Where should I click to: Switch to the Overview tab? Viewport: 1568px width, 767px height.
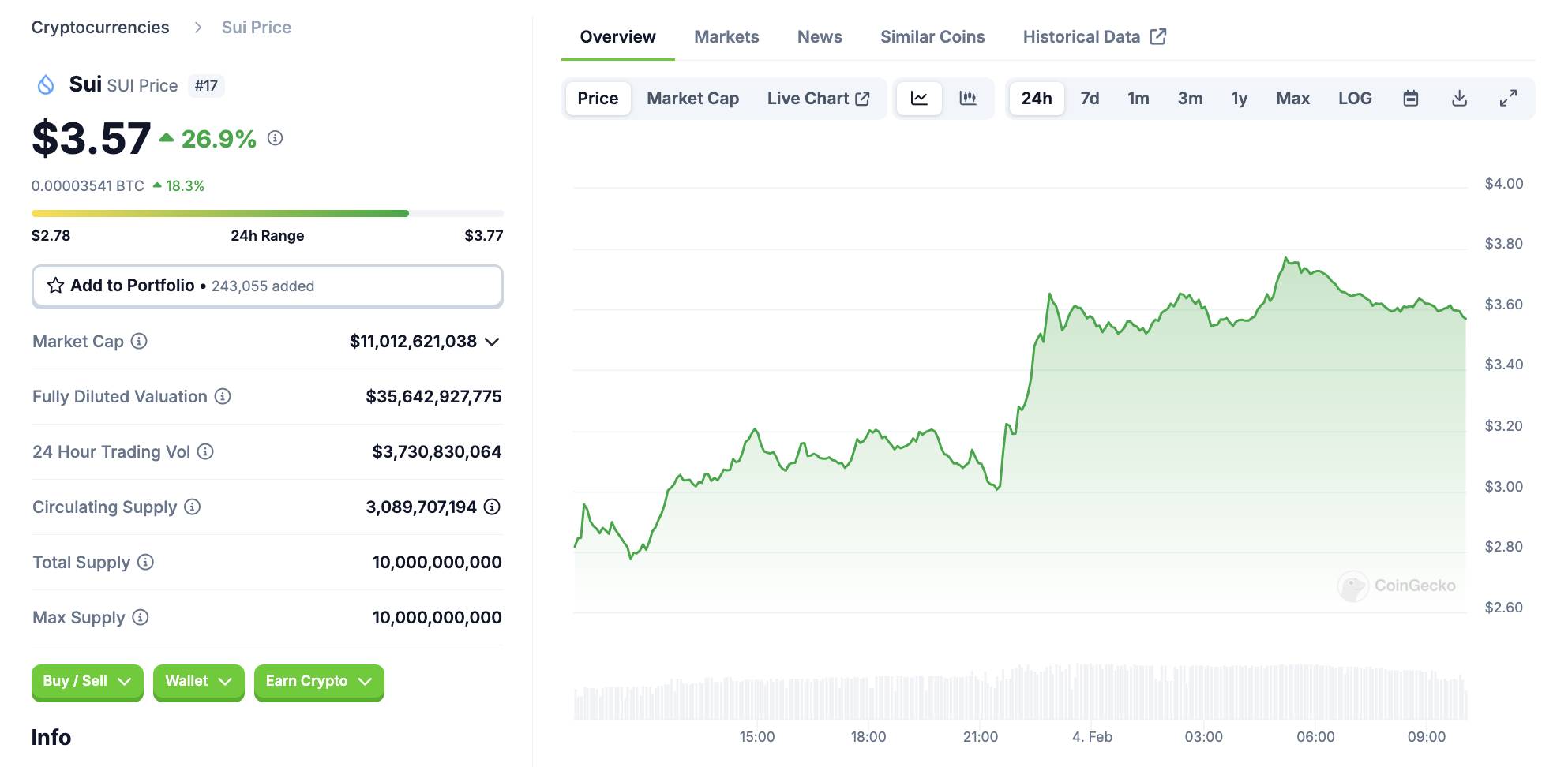(617, 36)
